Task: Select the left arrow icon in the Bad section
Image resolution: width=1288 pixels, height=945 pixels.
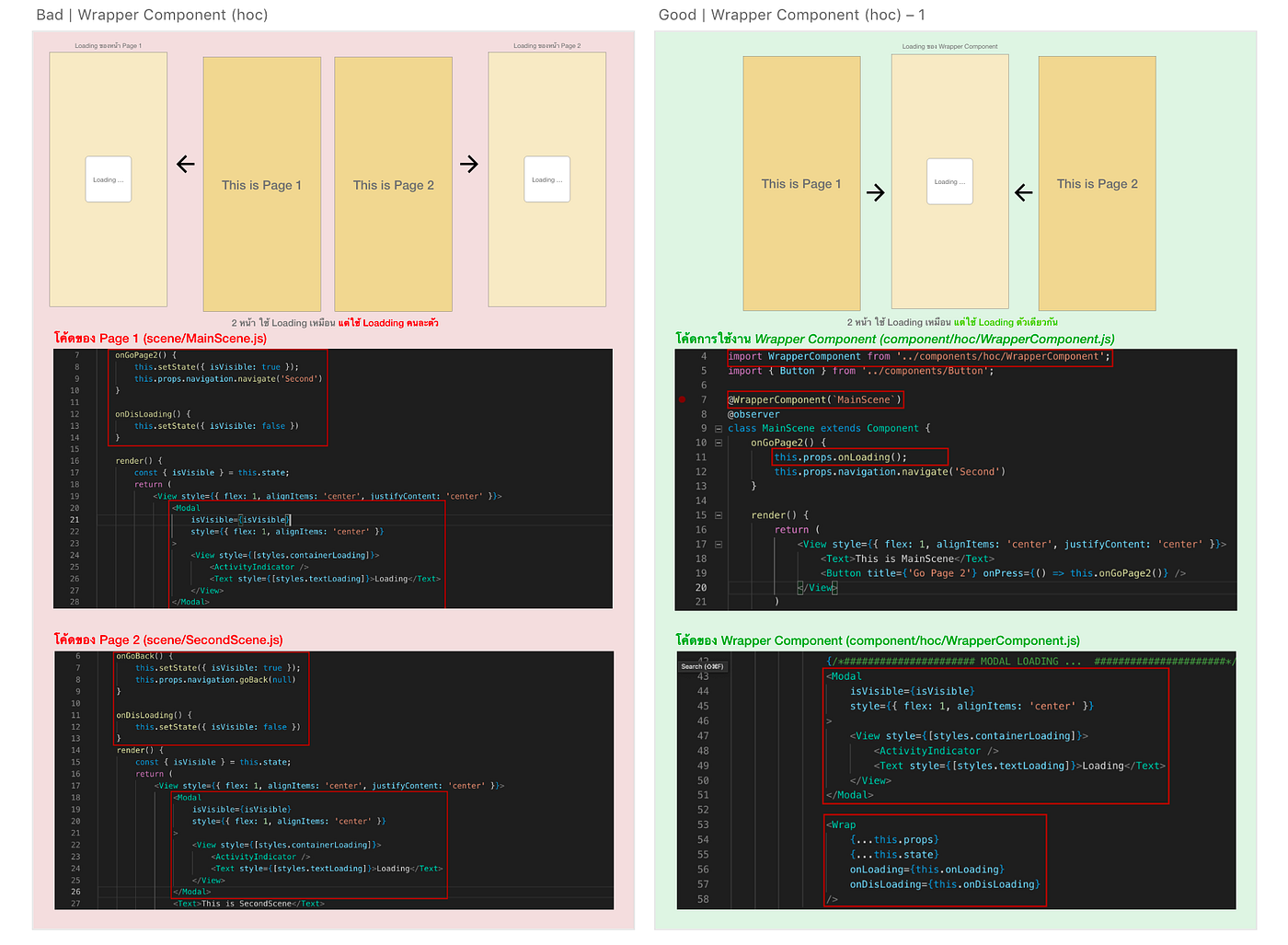Action: pyautogui.click(x=185, y=164)
